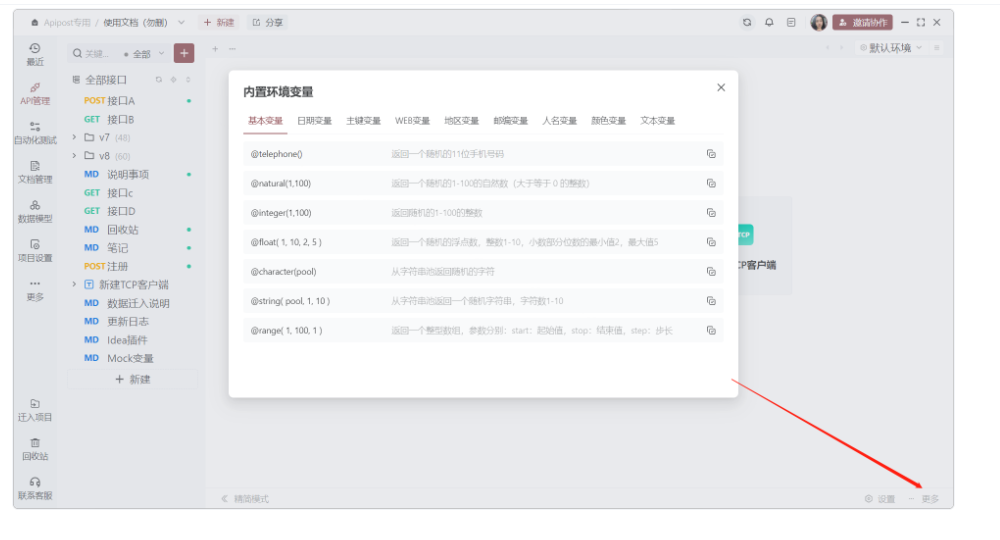This screenshot has height=540, width=1000.
Task: Open 项目设置 in the sidebar
Action: [x=35, y=251]
